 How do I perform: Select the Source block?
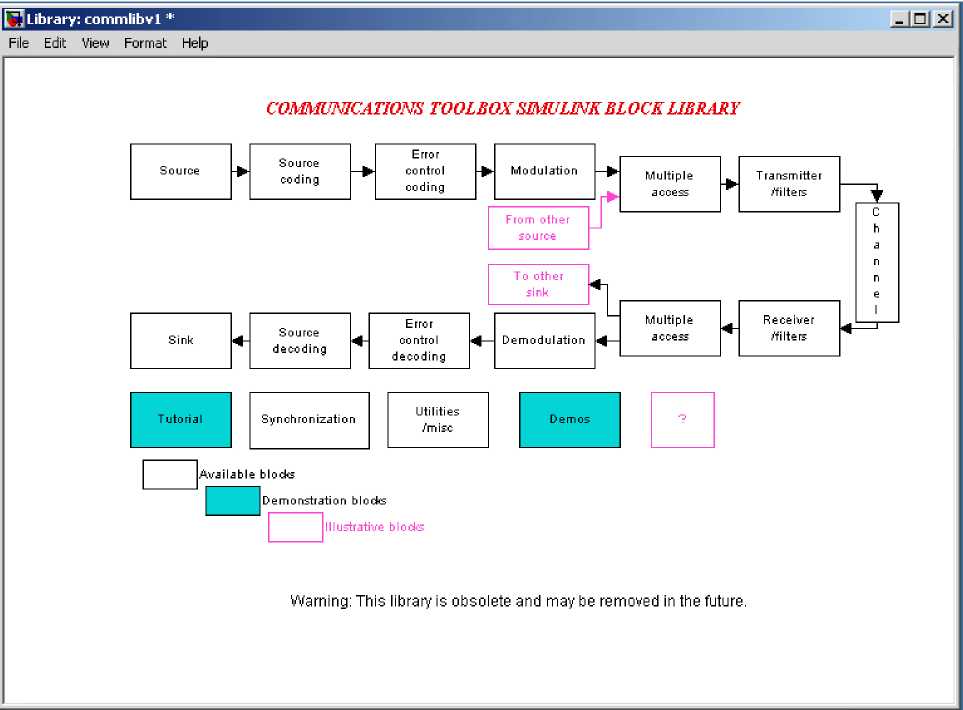point(181,171)
